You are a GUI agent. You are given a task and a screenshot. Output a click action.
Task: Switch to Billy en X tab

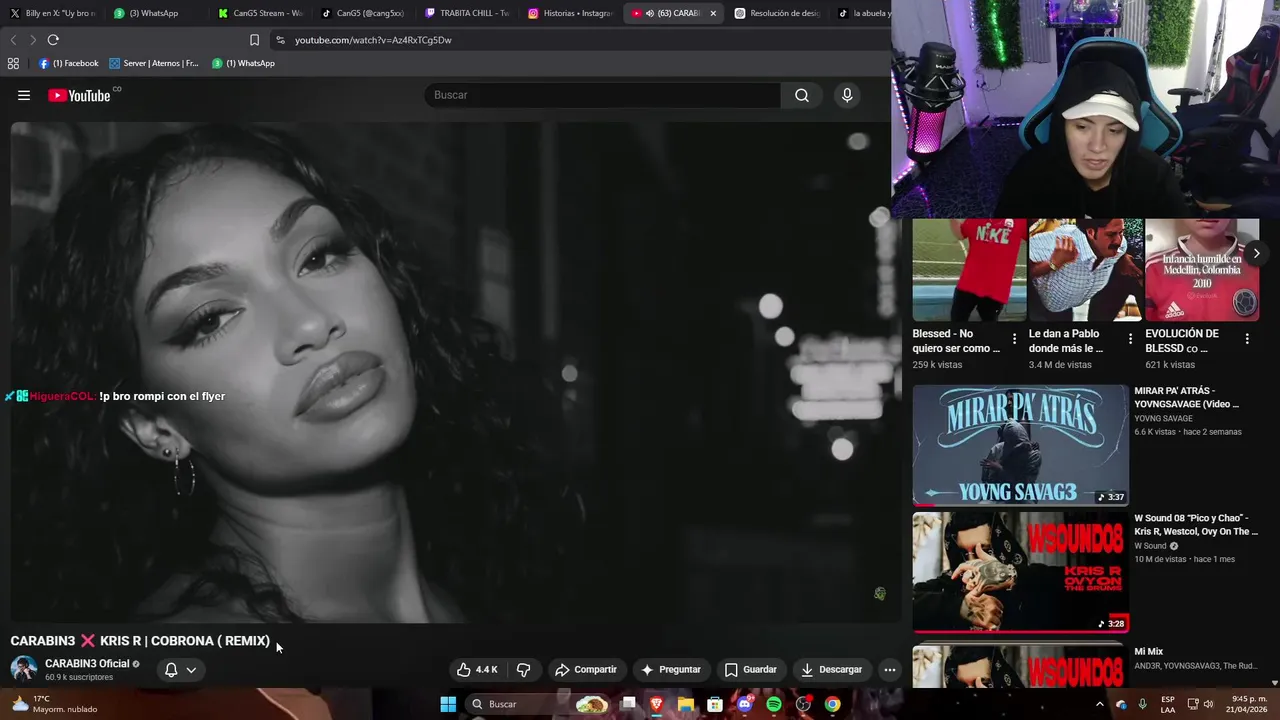pyautogui.click(x=52, y=13)
